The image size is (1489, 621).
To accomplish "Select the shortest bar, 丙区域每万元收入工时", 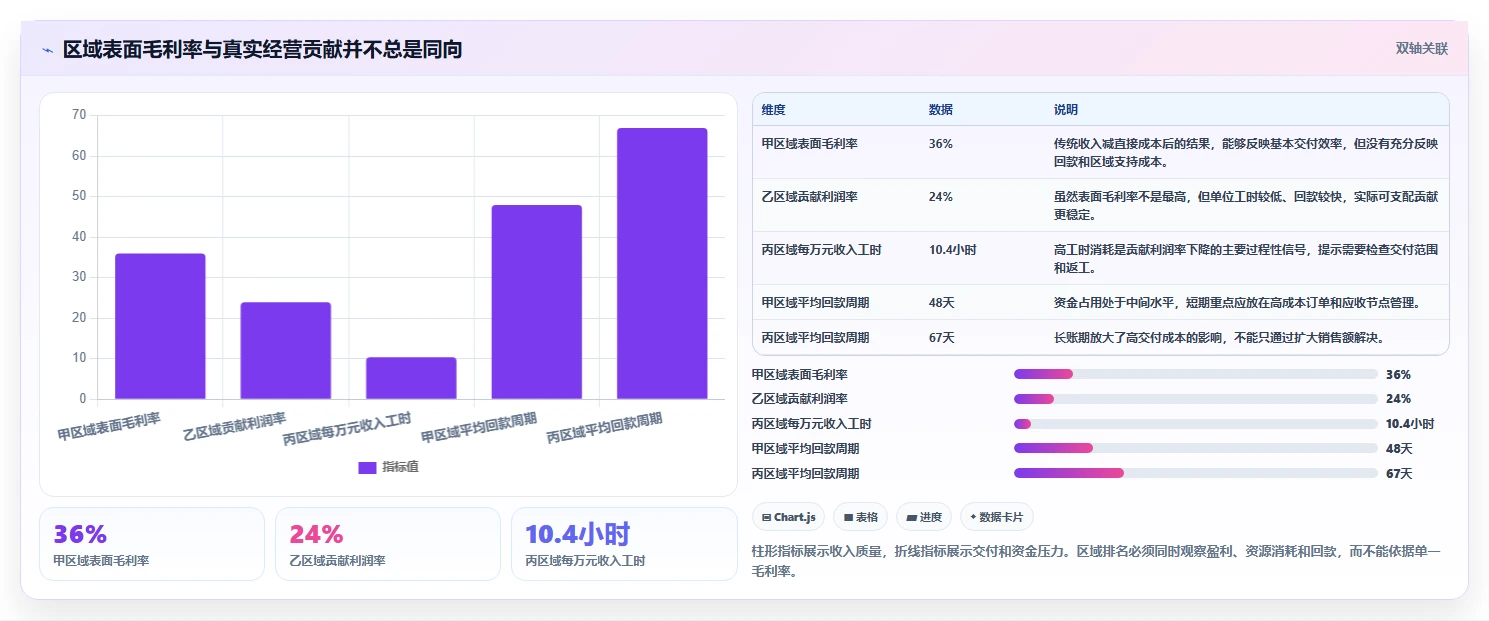I will pyautogui.click(x=411, y=378).
